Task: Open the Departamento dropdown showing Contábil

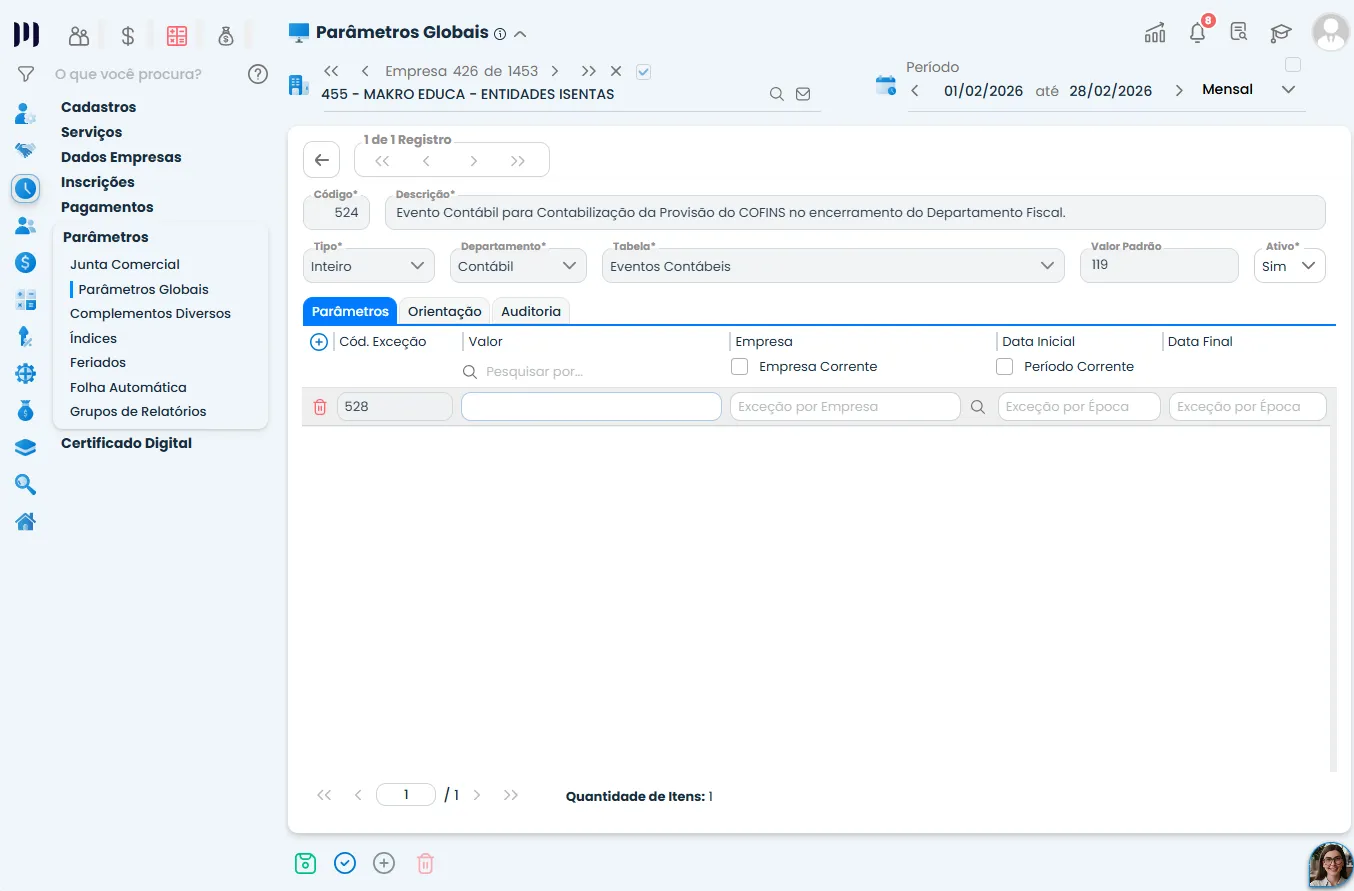Action: tap(518, 266)
